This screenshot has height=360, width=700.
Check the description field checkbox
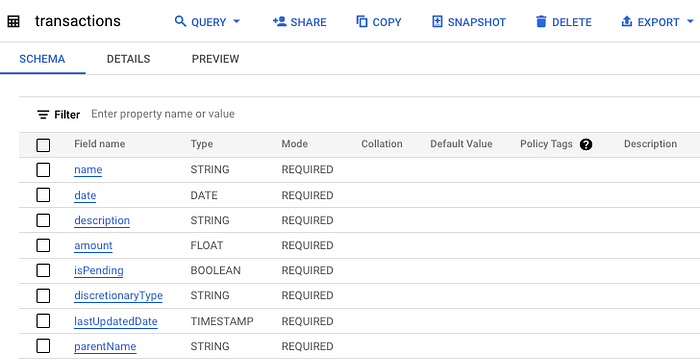pos(43,220)
